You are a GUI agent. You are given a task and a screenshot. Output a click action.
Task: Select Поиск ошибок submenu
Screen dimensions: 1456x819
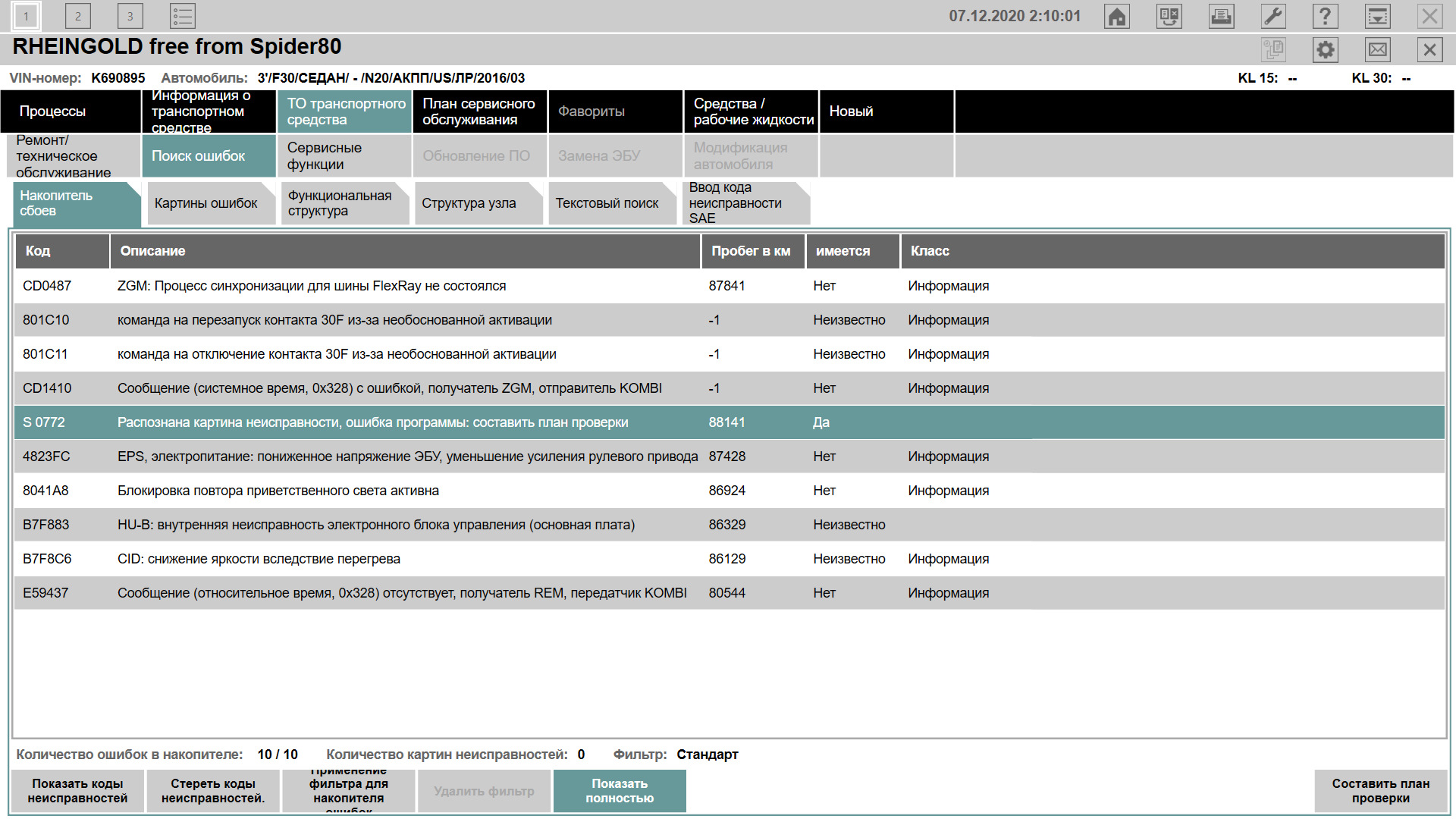tap(209, 156)
